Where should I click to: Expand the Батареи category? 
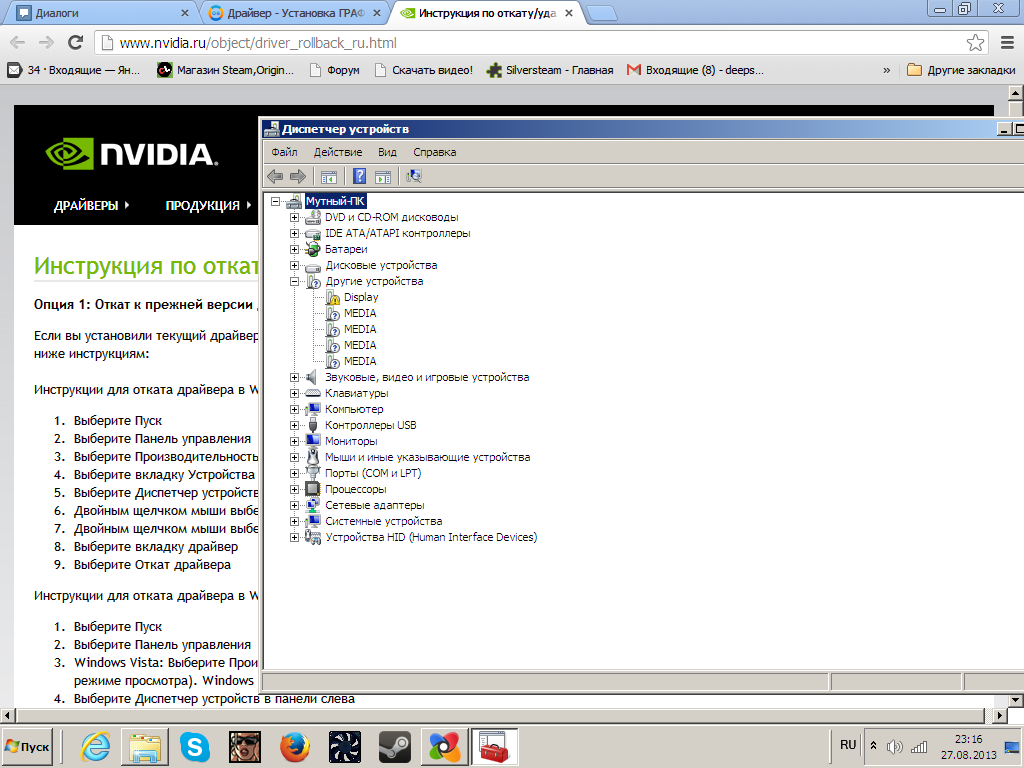point(295,249)
